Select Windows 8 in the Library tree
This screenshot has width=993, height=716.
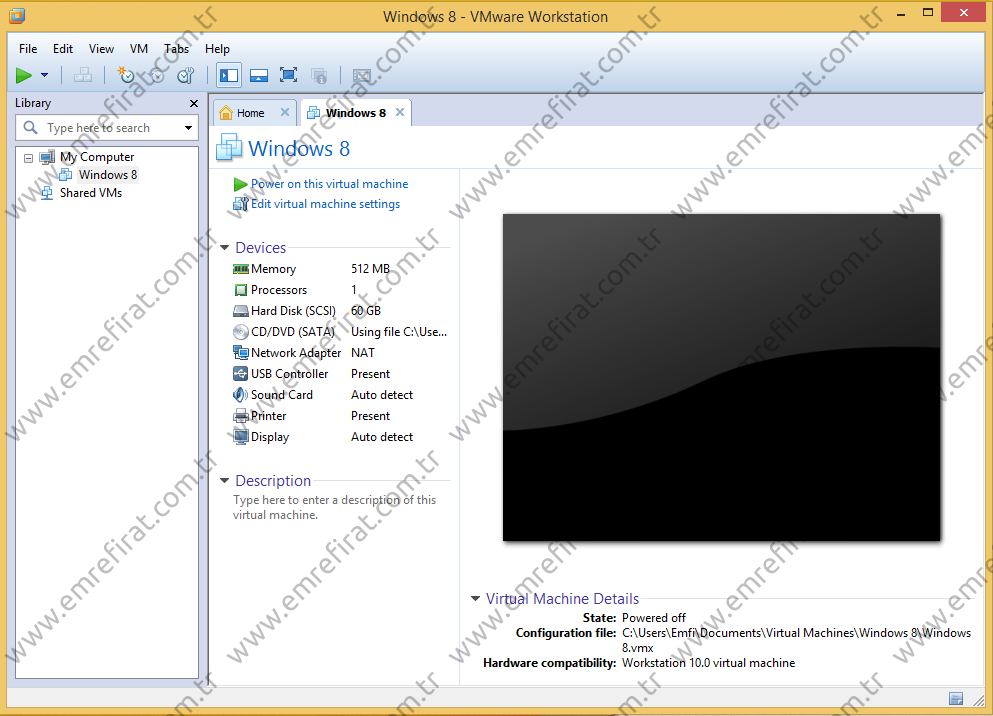click(108, 175)
